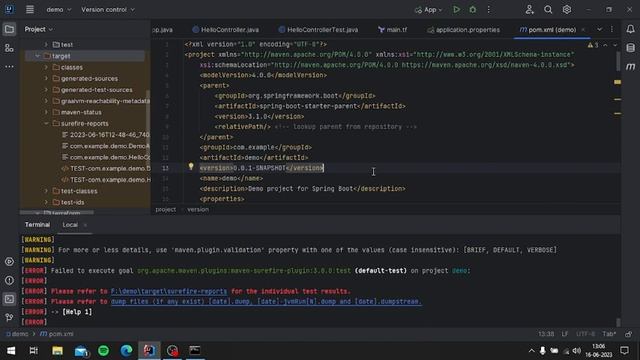Expand the test folder in project tree
The image size is (640, 360).
(x=46, y=44)
